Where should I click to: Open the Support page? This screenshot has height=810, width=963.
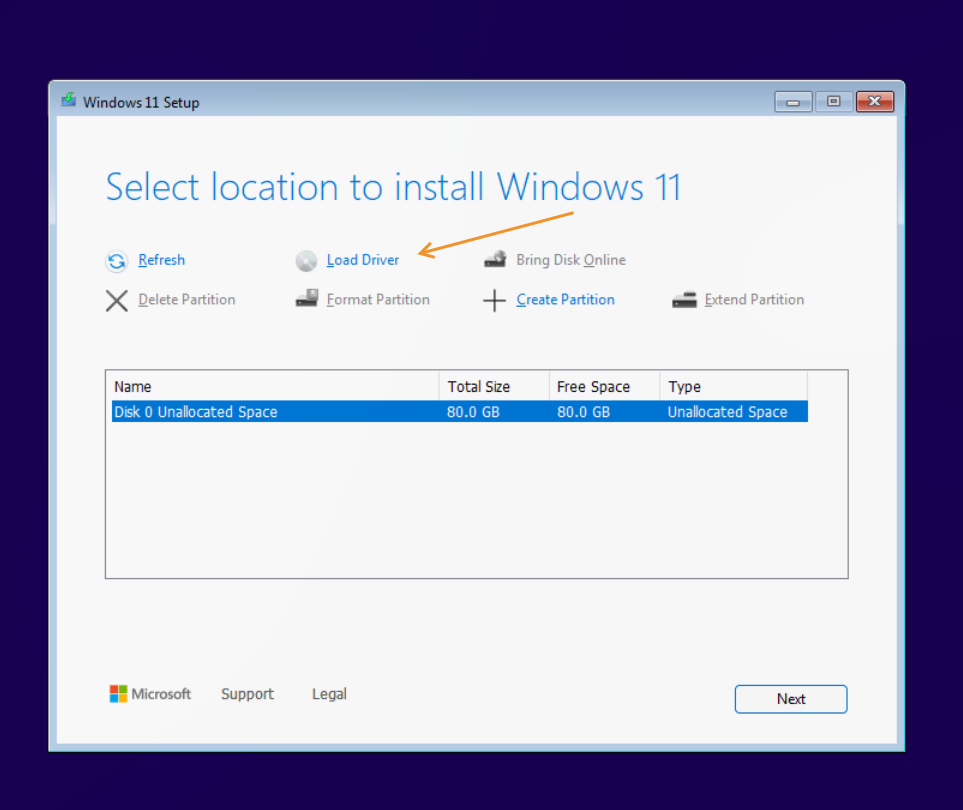point(247,694)
